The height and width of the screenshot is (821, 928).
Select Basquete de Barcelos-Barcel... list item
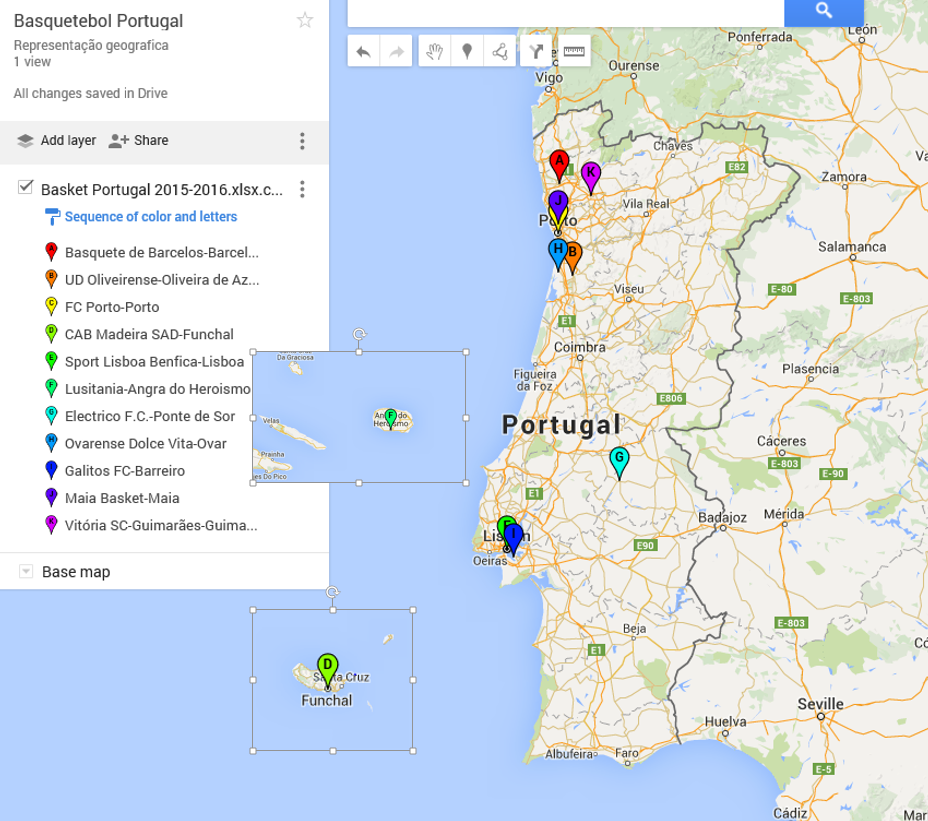point(162,252)
